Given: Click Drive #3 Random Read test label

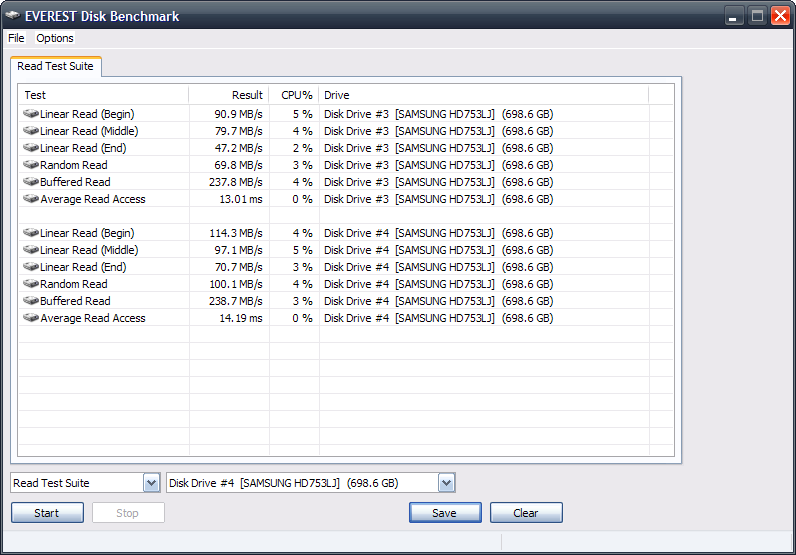Looking at the screenshot, I should click(74, 165).
